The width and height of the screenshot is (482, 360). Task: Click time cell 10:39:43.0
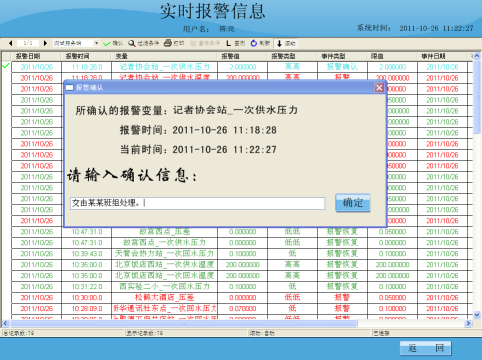click(86, 254)
